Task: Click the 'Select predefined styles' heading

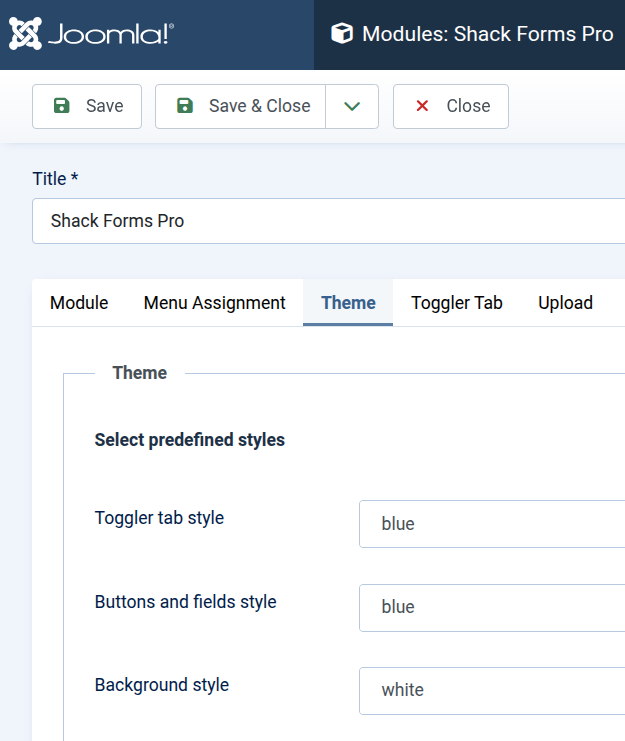Action: click(190, 440)
